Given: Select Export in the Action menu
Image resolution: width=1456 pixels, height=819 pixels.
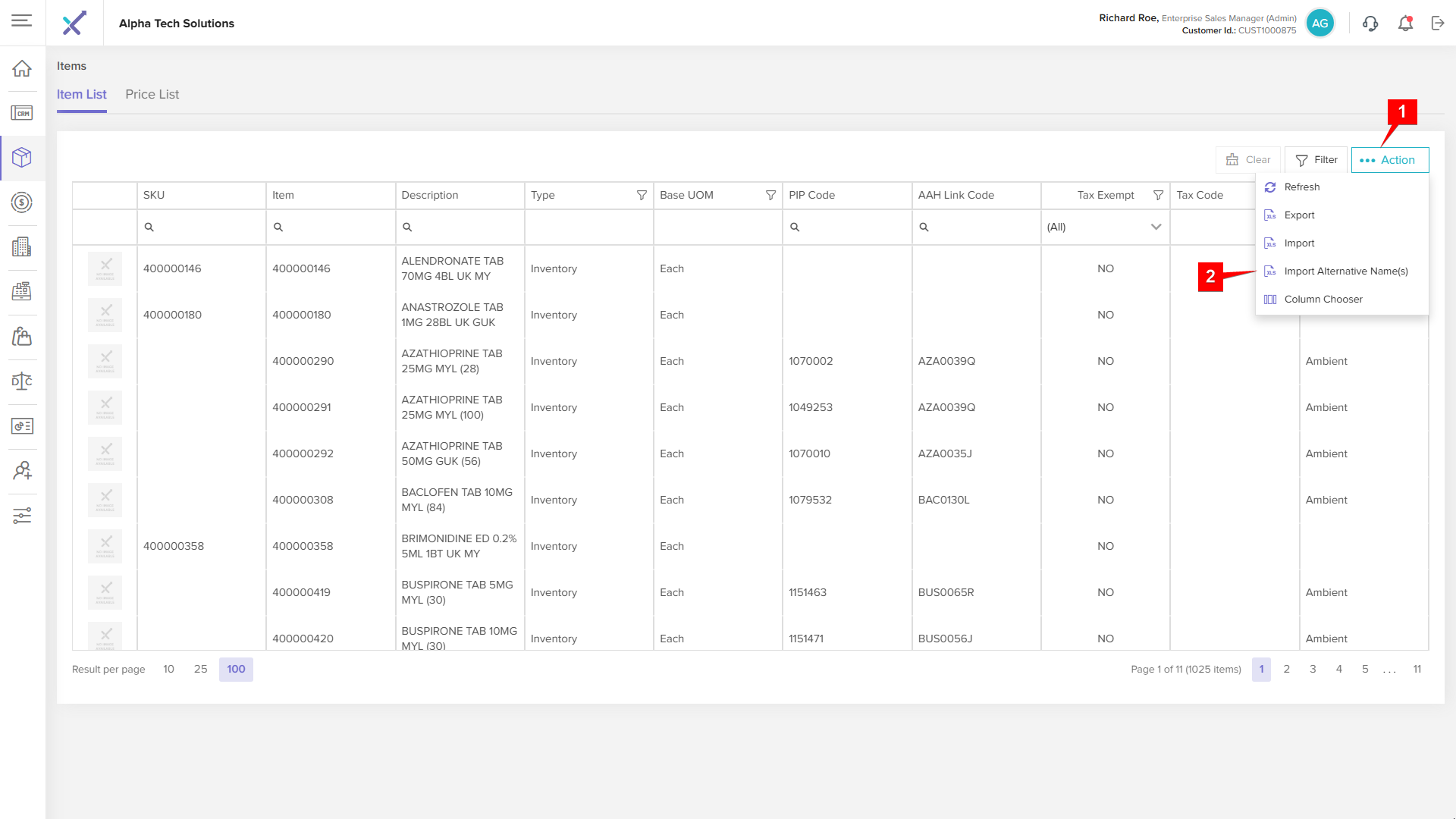Looking at the screenshot, I should coord(1299,215).
